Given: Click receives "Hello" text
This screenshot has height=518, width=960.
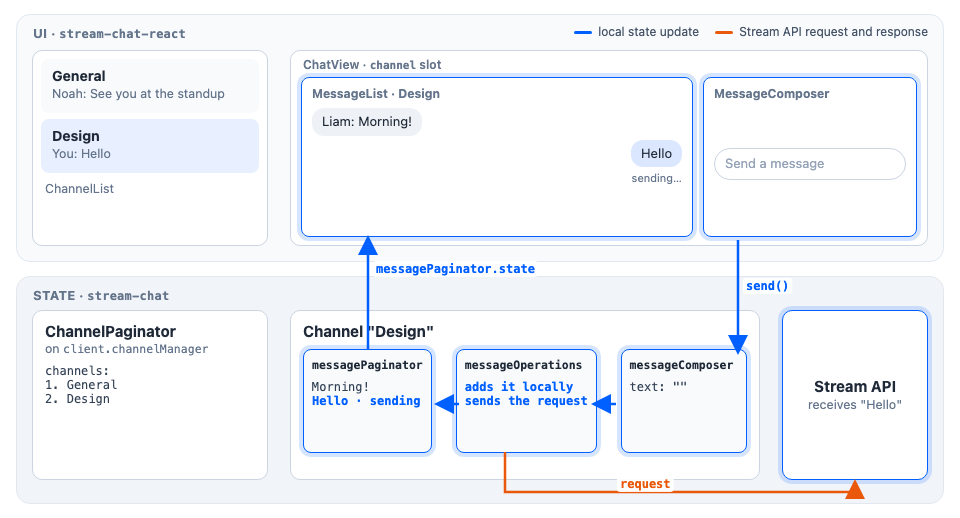Looking at the screenshot, I should (855, 405).
